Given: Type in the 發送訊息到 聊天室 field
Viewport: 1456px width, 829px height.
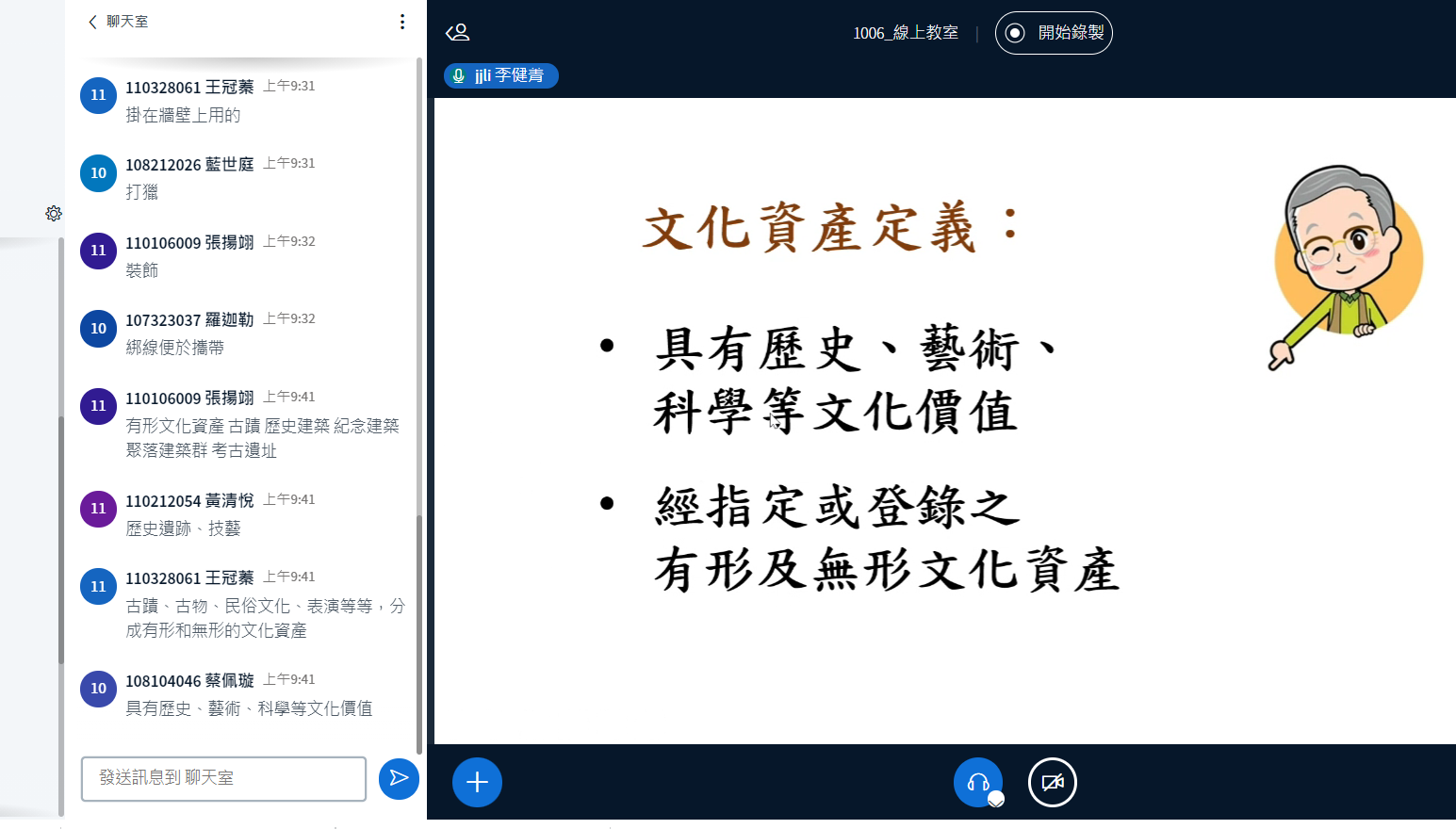Looking at the screenshot, I should point(223,778).
